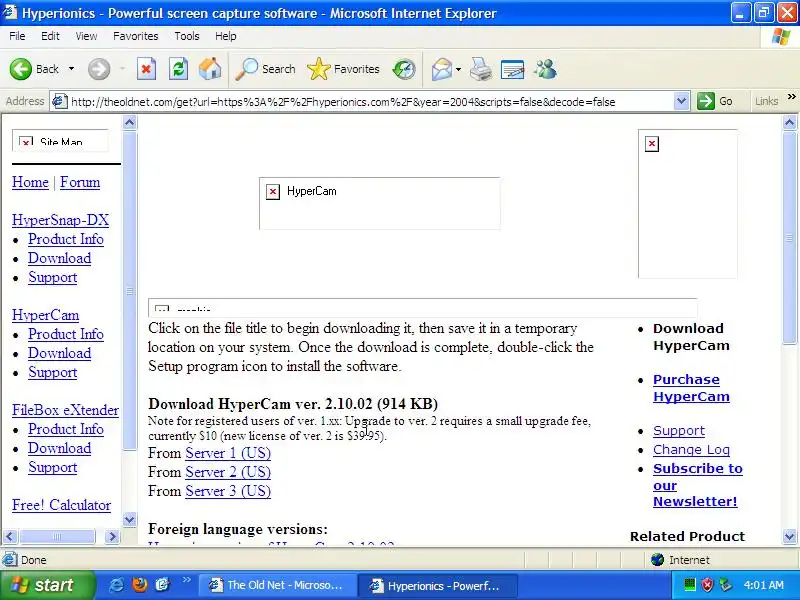Click main page scroll-down arrow
The width and height of the screenshot is (800, 600).
click(x=789, y=536)
